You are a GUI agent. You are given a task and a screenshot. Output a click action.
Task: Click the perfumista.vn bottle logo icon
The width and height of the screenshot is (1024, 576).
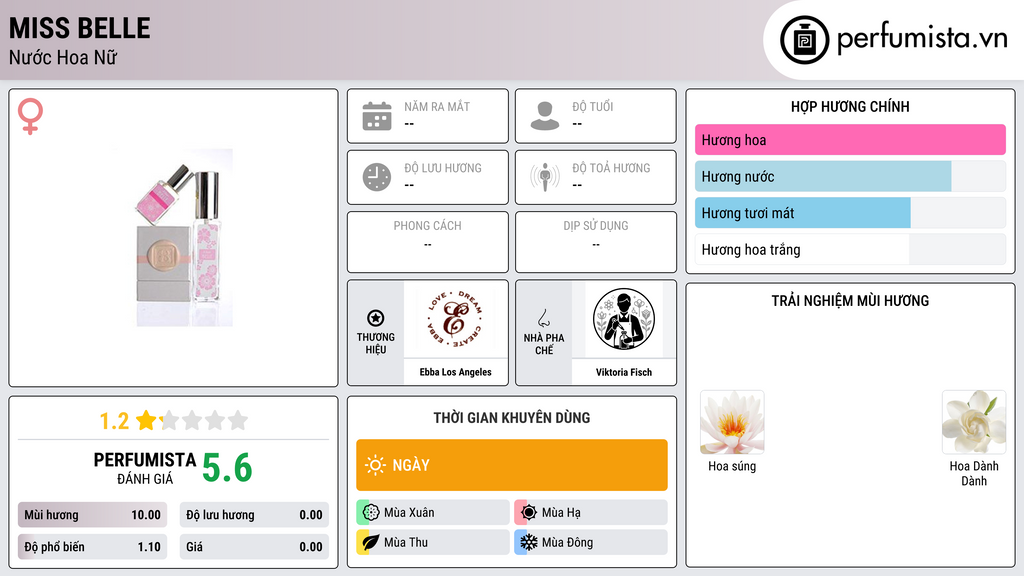click(804, 40)
